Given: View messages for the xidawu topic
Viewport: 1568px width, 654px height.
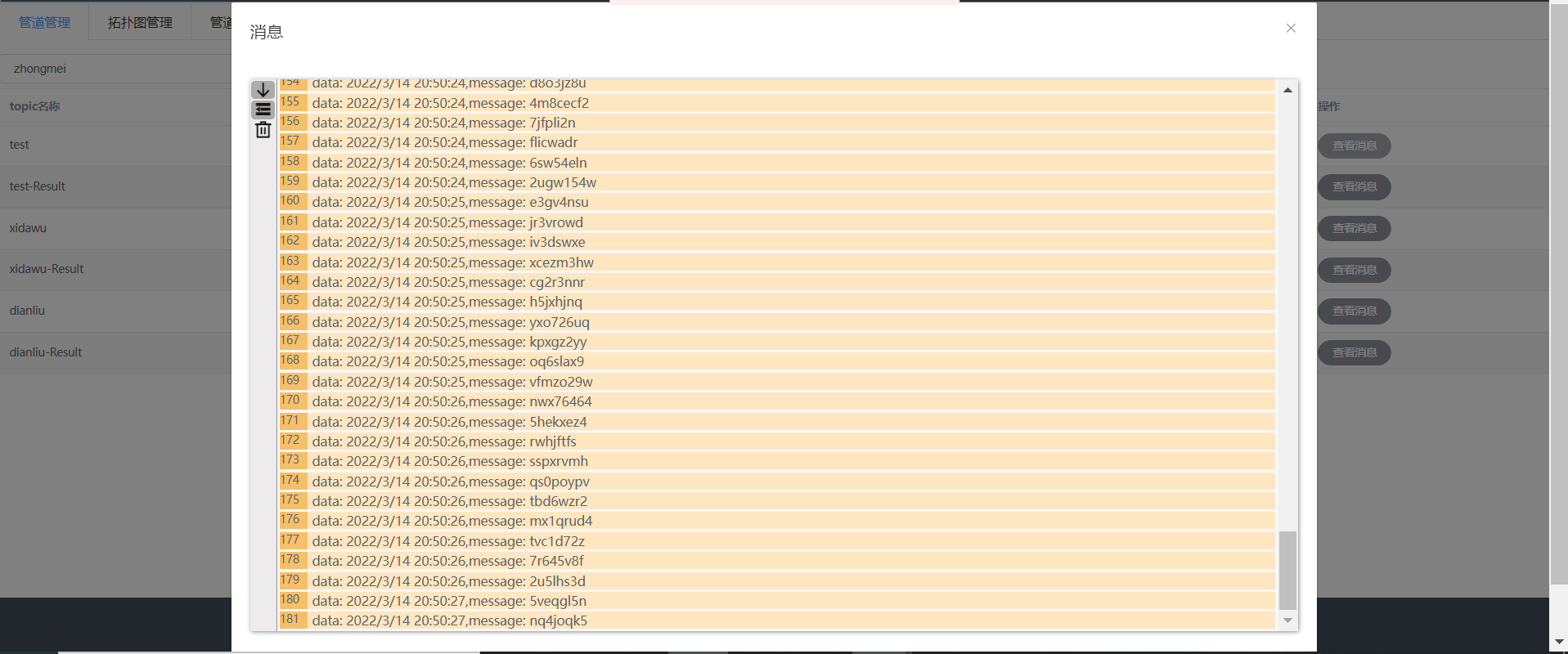Looking at the screenshot, I should click(x=1354, y=228).
